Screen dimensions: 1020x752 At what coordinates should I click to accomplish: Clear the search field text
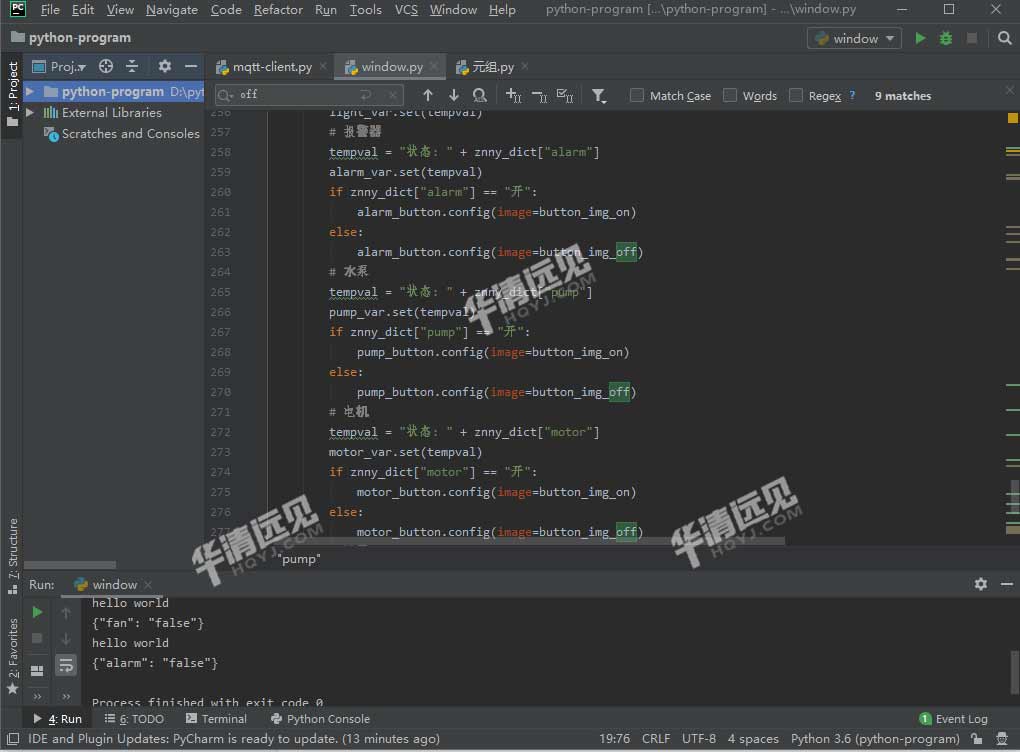tap(393, 95)
